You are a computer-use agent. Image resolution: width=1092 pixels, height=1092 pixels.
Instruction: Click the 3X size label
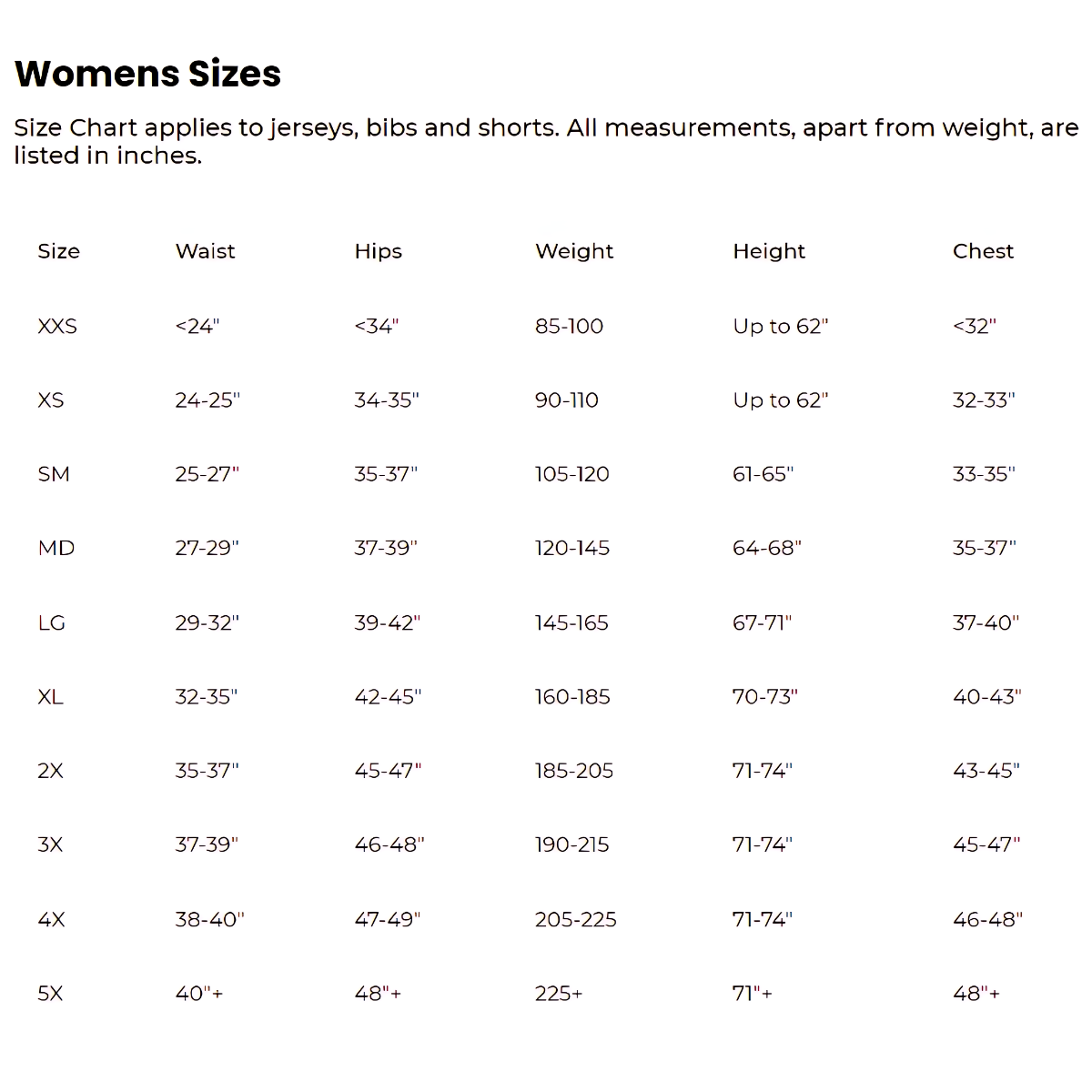(51, 844)
